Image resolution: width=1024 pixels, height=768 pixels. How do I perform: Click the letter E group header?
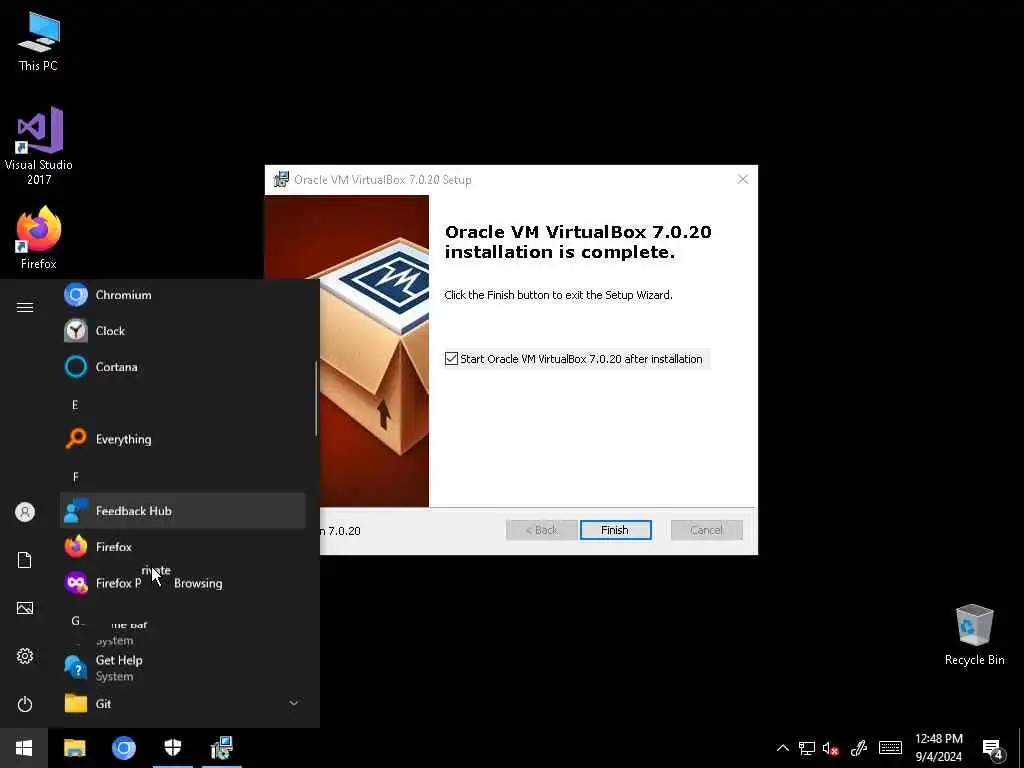click(x=75, y=405)
